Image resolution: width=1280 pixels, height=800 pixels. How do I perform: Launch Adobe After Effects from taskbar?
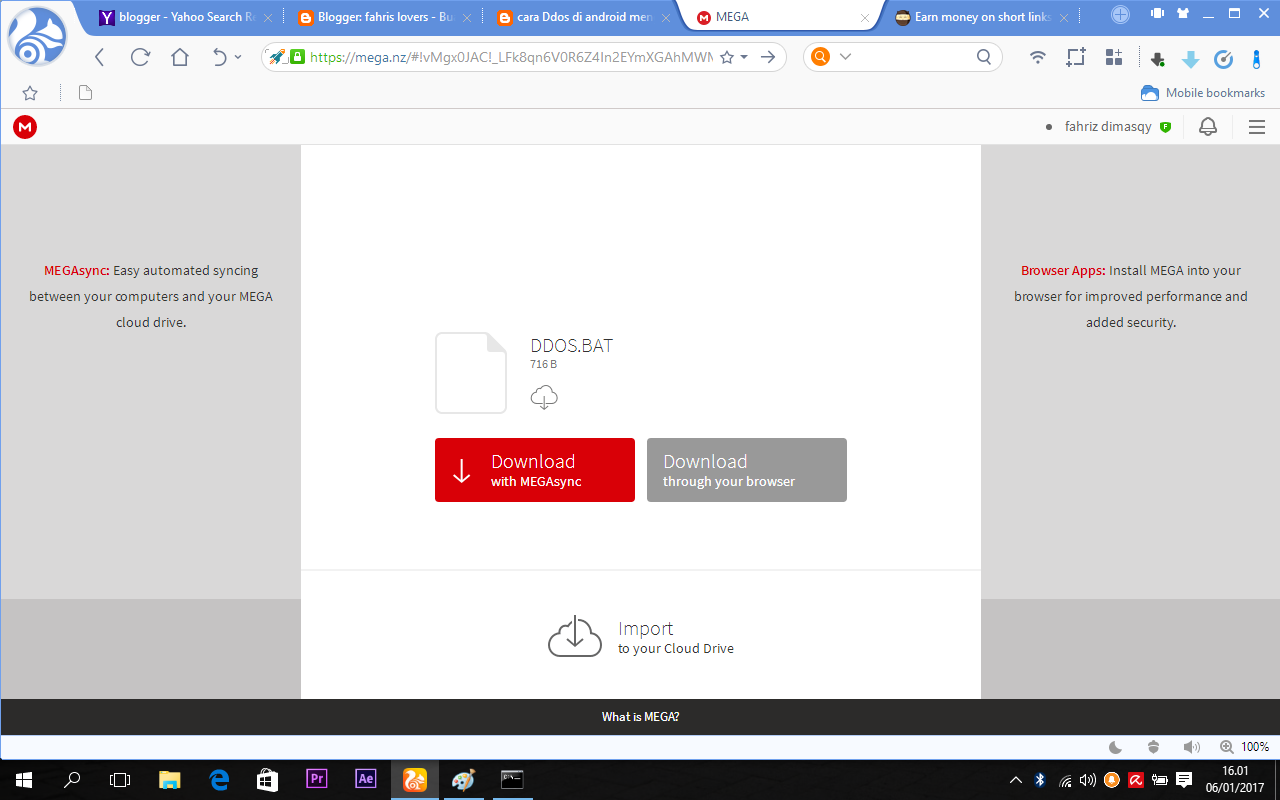coord(366,779)
